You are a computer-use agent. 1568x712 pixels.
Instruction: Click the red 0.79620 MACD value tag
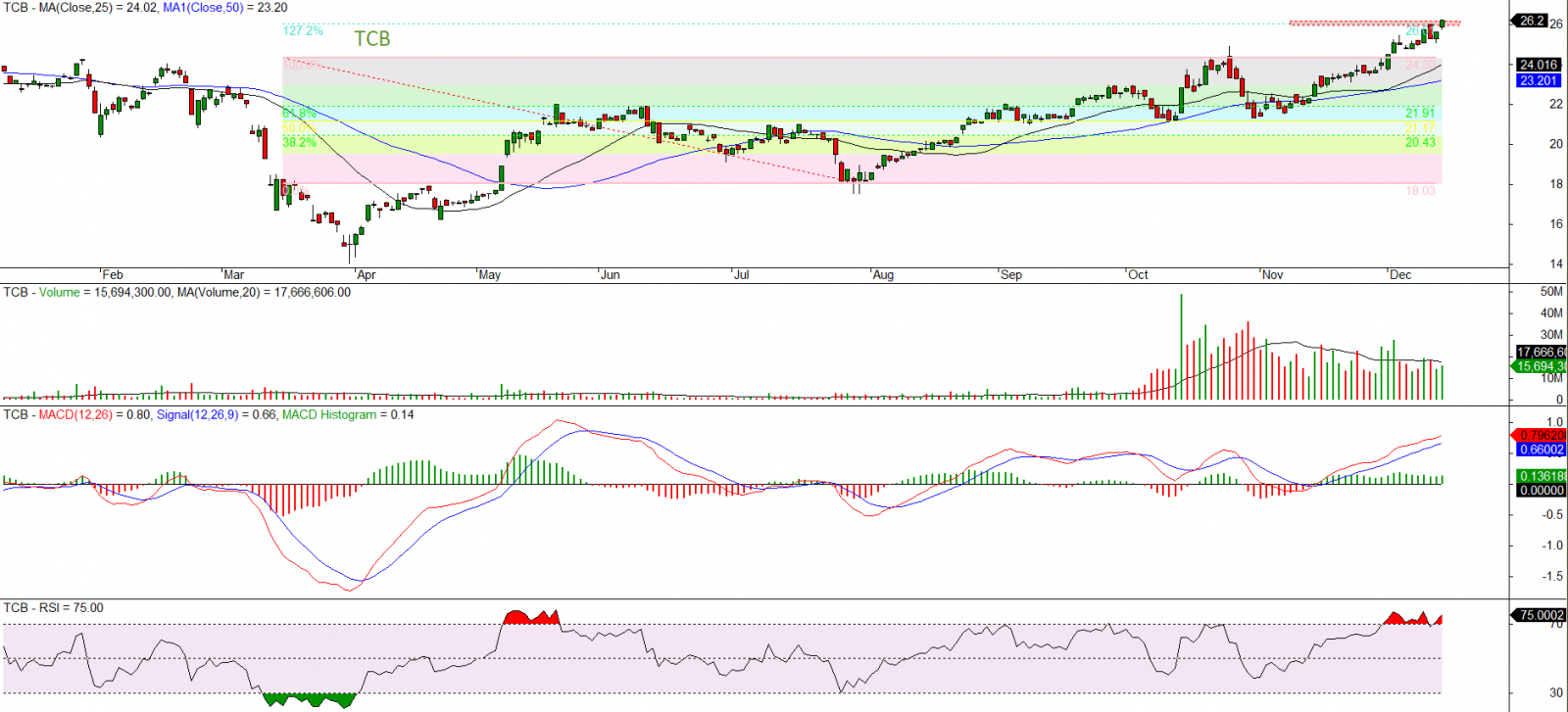click(1541, 436)
